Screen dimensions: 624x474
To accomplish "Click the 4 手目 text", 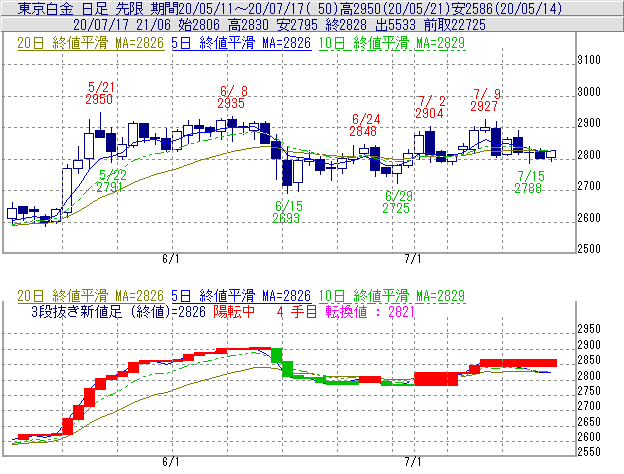I will click(297, 311).
